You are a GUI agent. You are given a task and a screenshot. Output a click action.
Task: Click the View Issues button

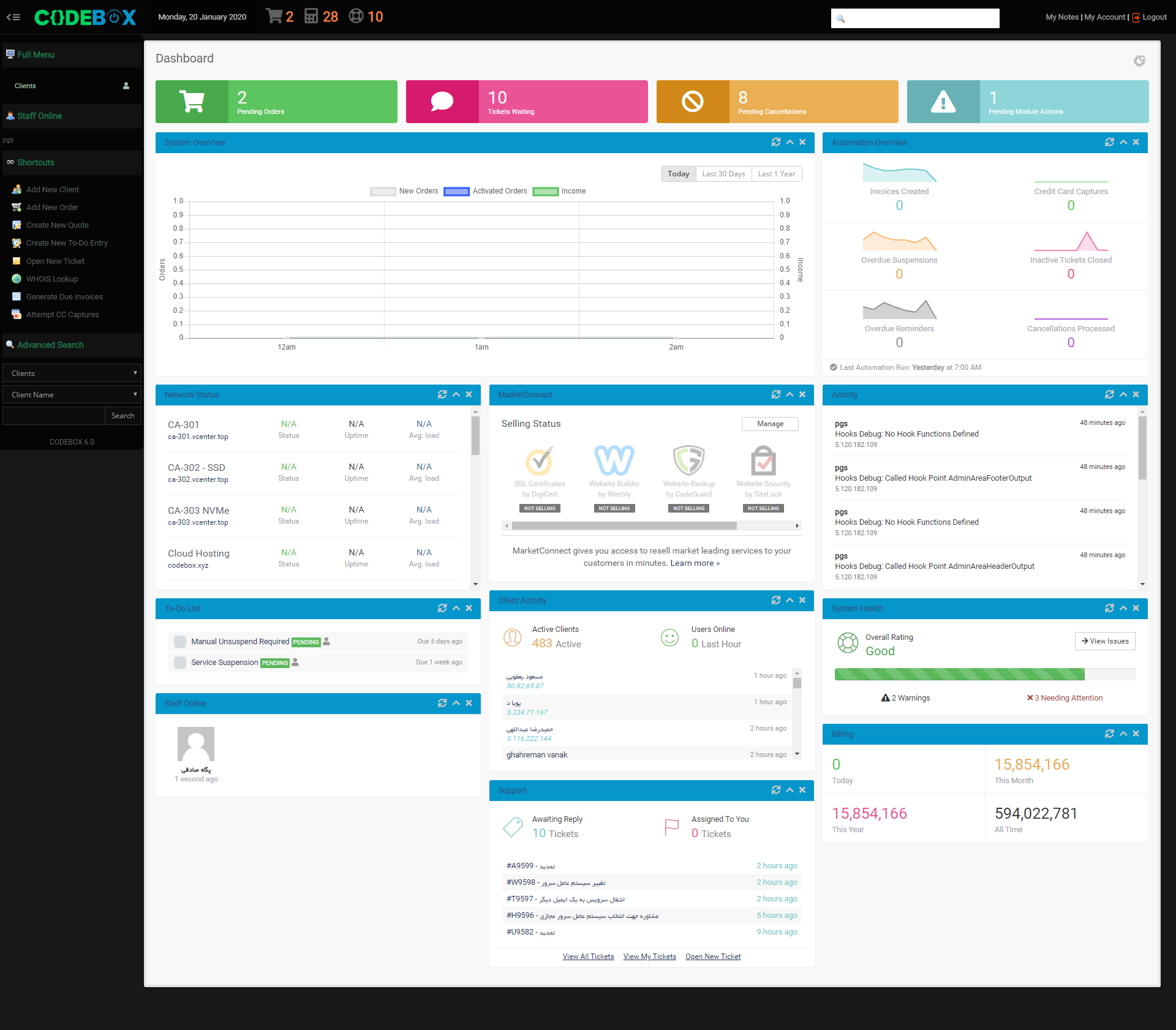click(1104, 641)
